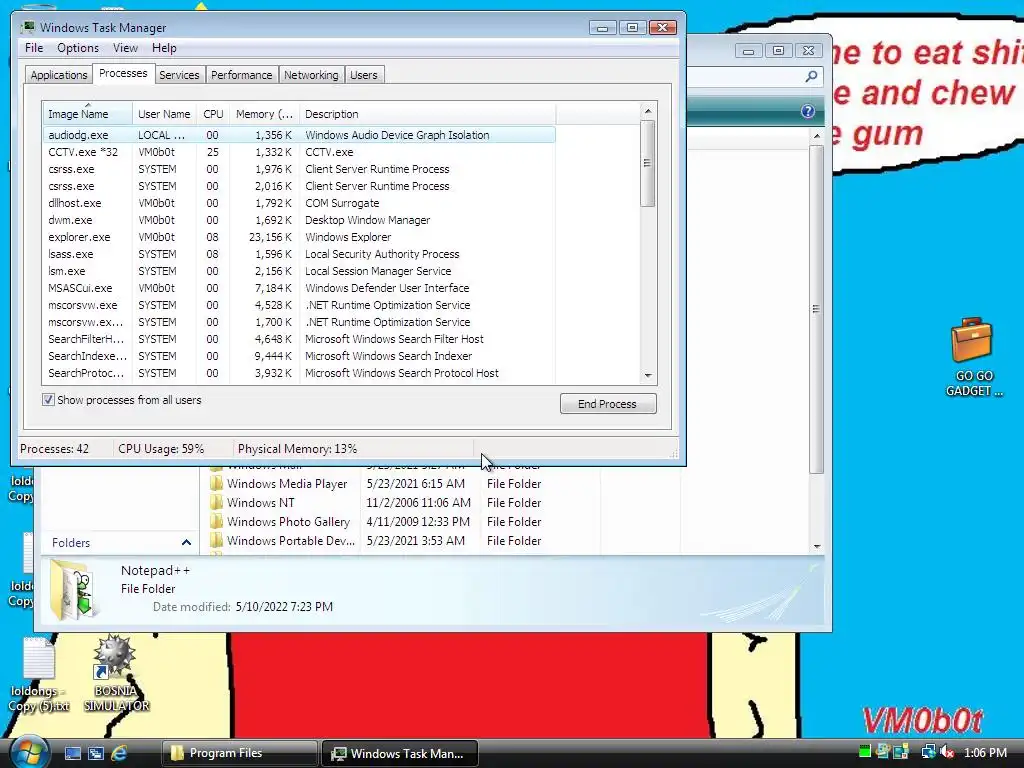Sort by Memory column header

coord(264,114)
